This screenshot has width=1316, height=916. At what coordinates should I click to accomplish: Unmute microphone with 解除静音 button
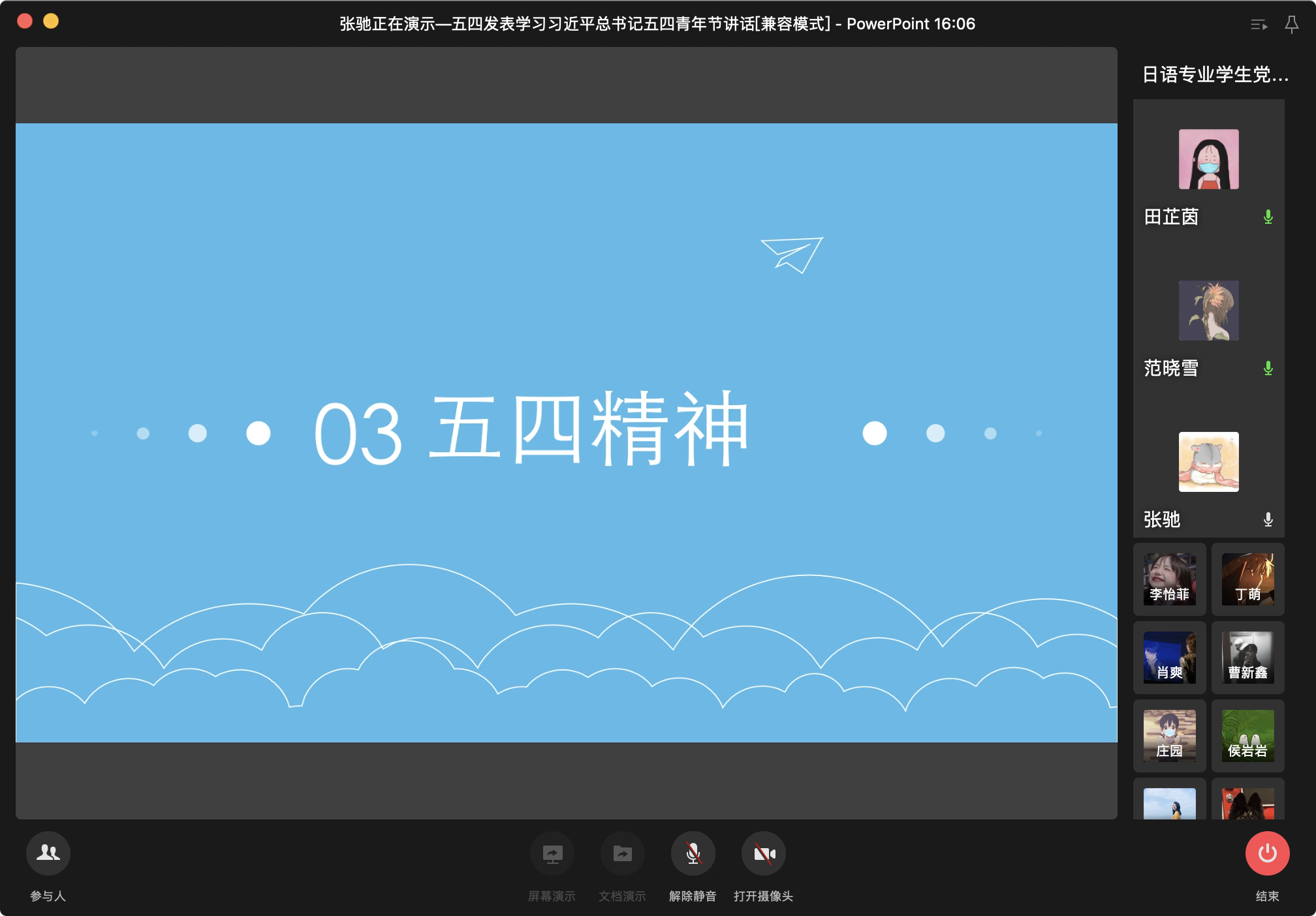point(693,853)
